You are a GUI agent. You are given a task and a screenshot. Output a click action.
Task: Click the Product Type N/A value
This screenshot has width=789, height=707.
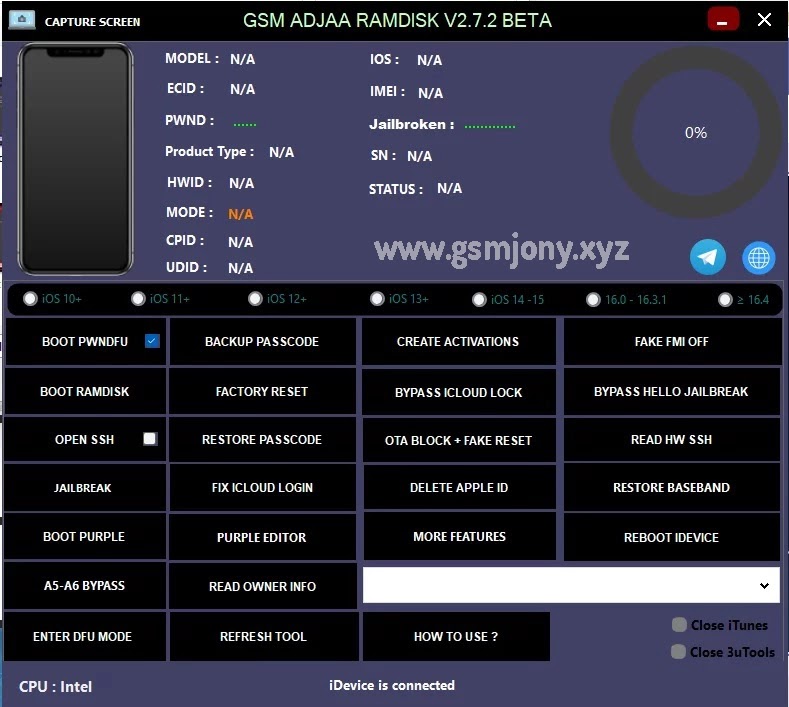[282, 152]
